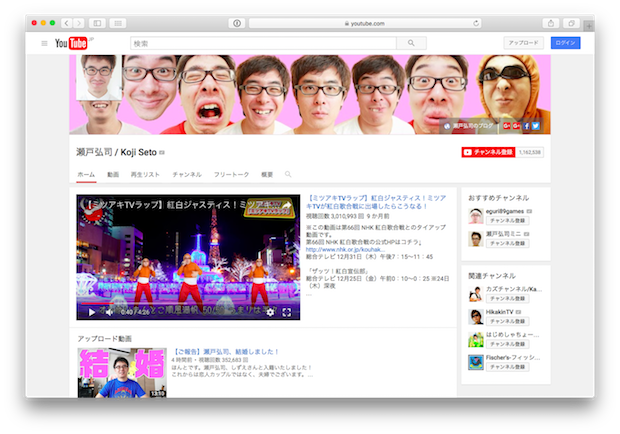Switch to the 動画 tab
This screenshot has width=620, height=434.
[113, 175]
